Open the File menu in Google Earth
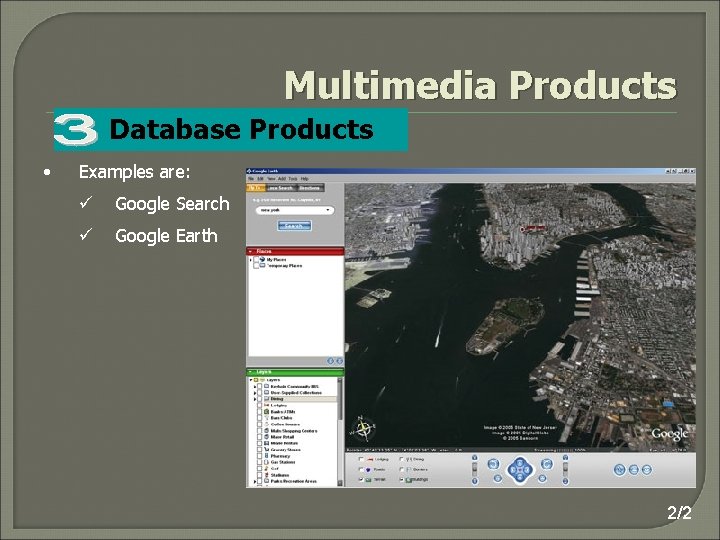This screenshot has height=540, width=720. tap(251, 179)
